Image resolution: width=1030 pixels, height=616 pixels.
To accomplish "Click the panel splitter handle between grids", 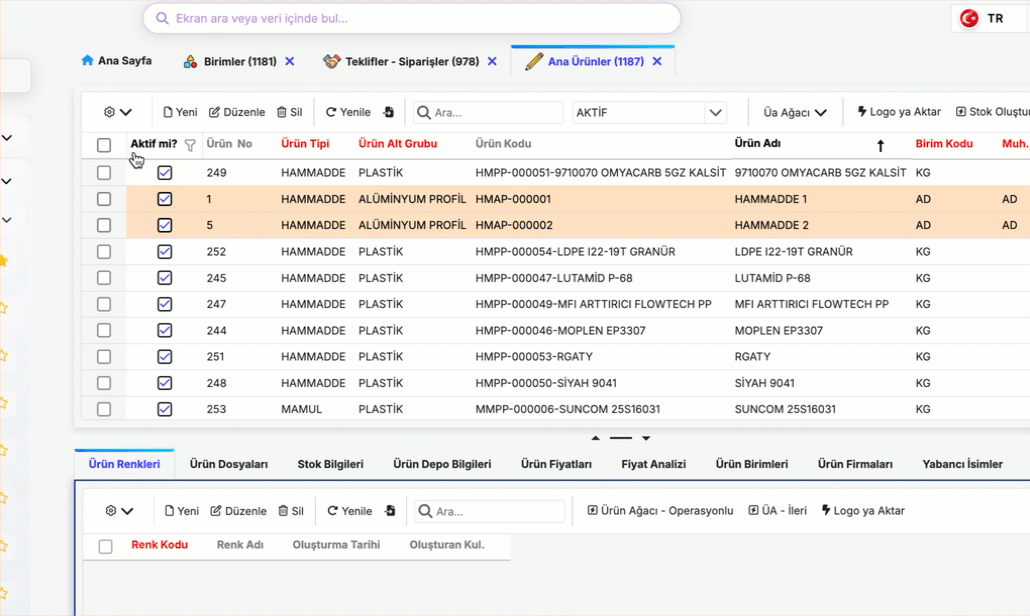I will (621, 438).
